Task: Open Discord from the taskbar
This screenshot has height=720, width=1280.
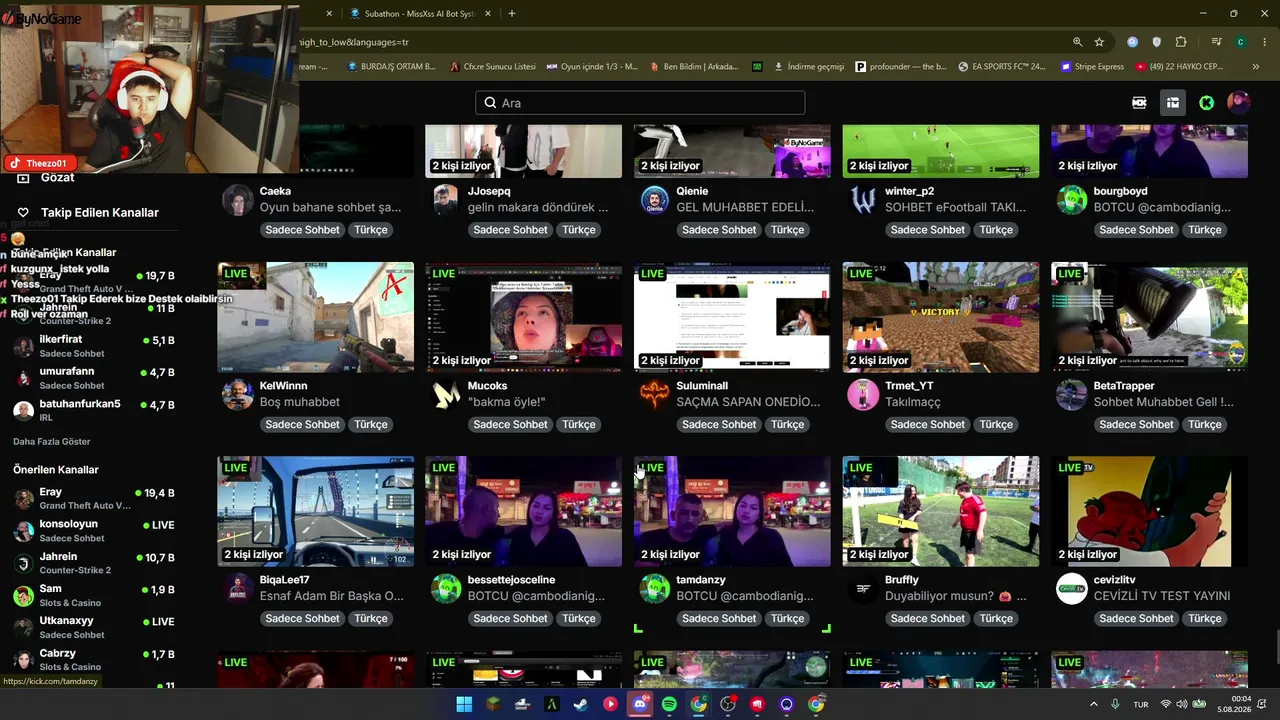Action: click(640, 704)
